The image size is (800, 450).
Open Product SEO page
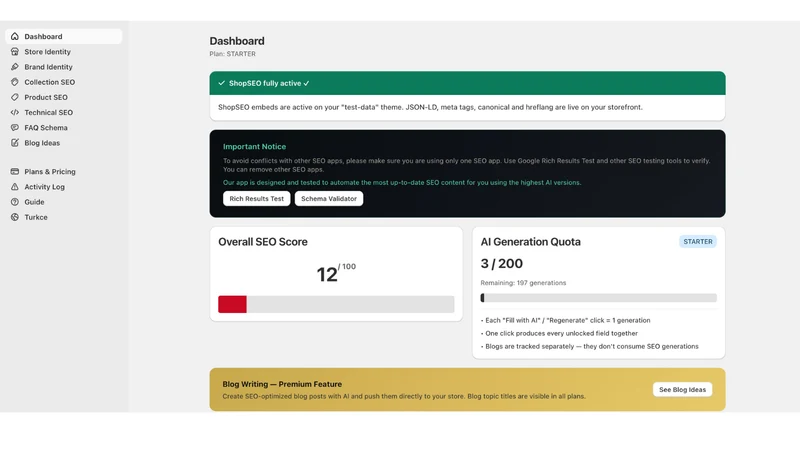[64, 97]
